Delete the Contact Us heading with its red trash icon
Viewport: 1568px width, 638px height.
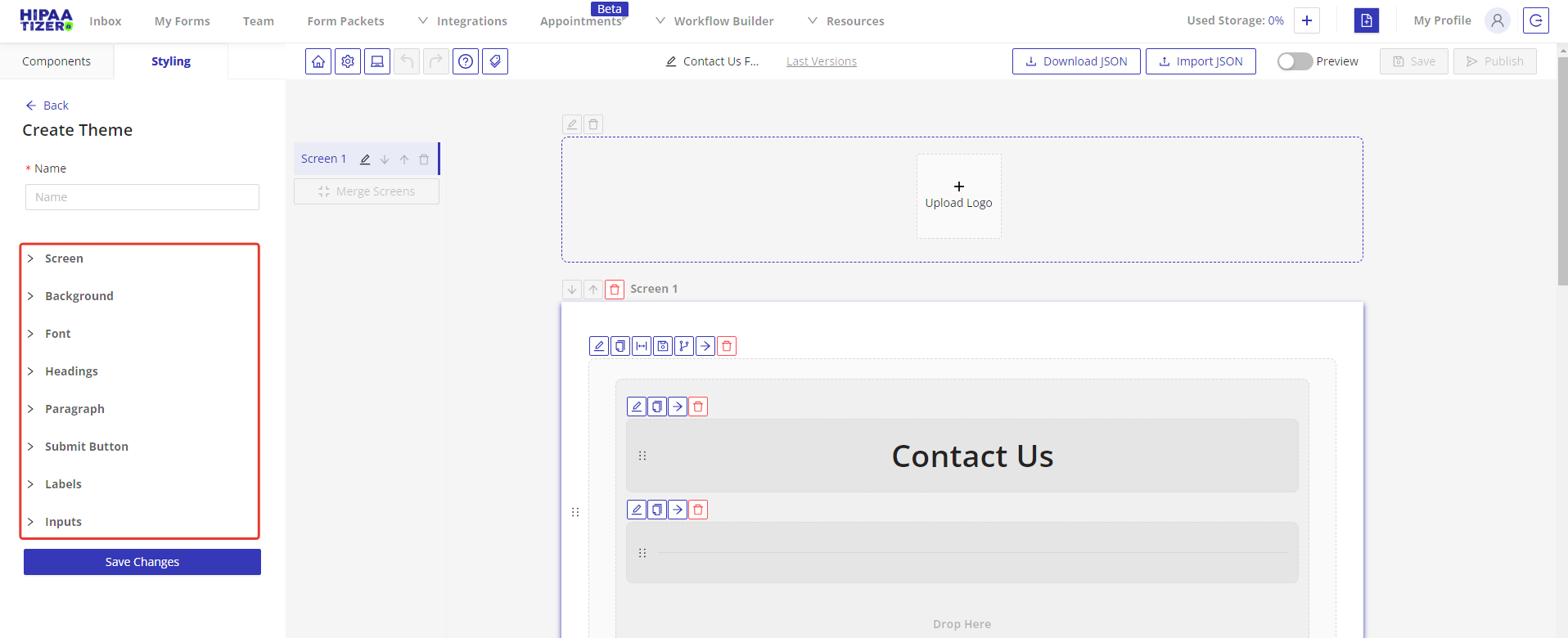coord(698,407)
